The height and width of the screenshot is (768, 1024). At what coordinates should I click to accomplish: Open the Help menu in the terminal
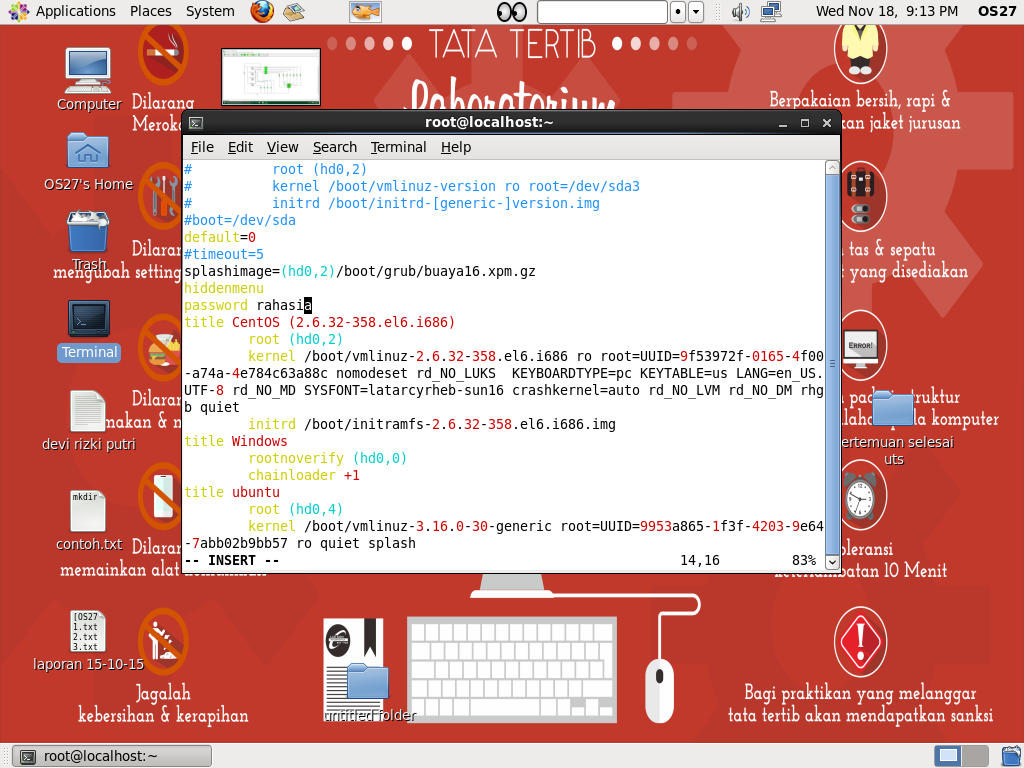coord(456,148)
